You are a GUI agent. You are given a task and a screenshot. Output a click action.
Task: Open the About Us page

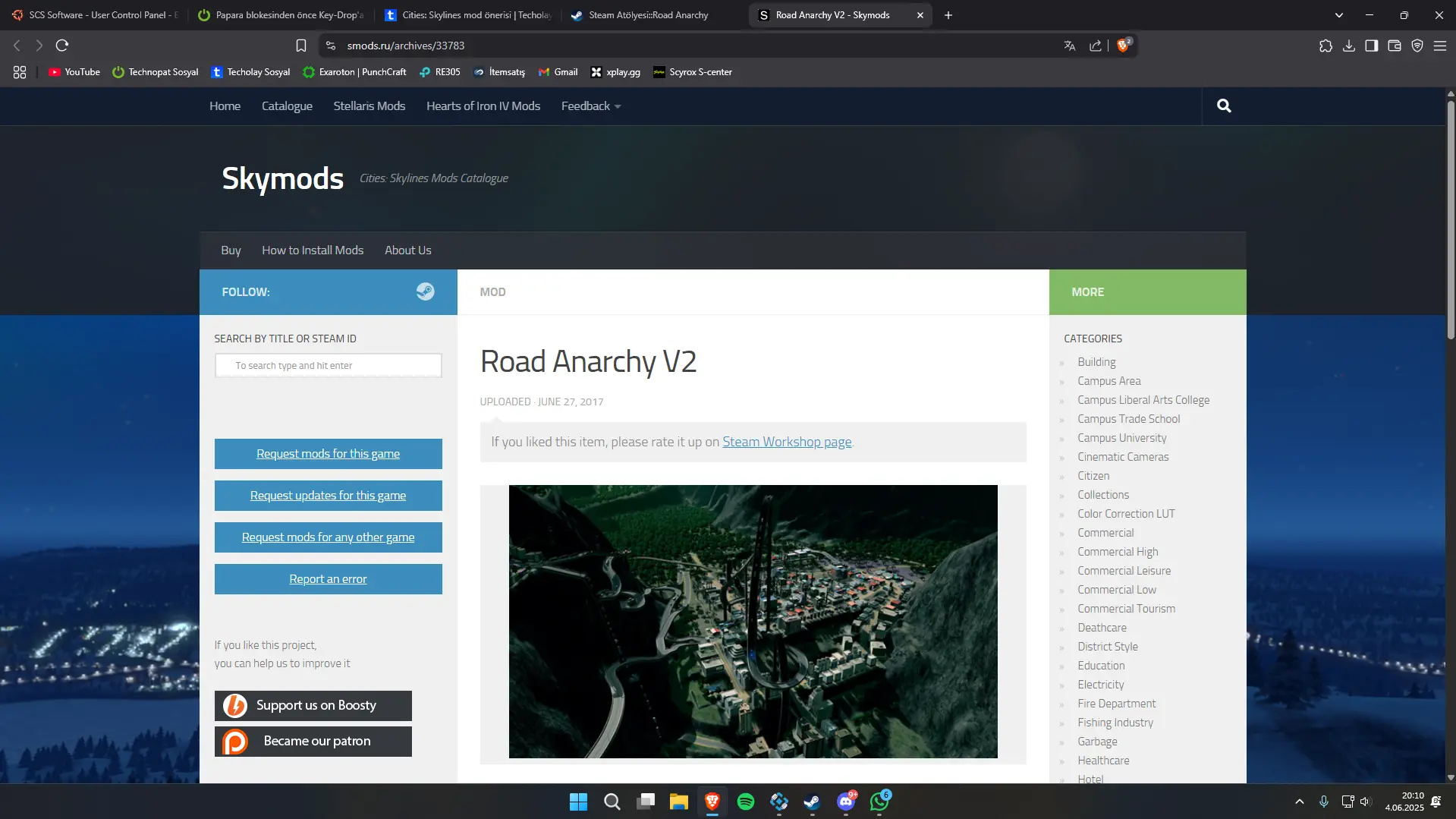(408, 250)
